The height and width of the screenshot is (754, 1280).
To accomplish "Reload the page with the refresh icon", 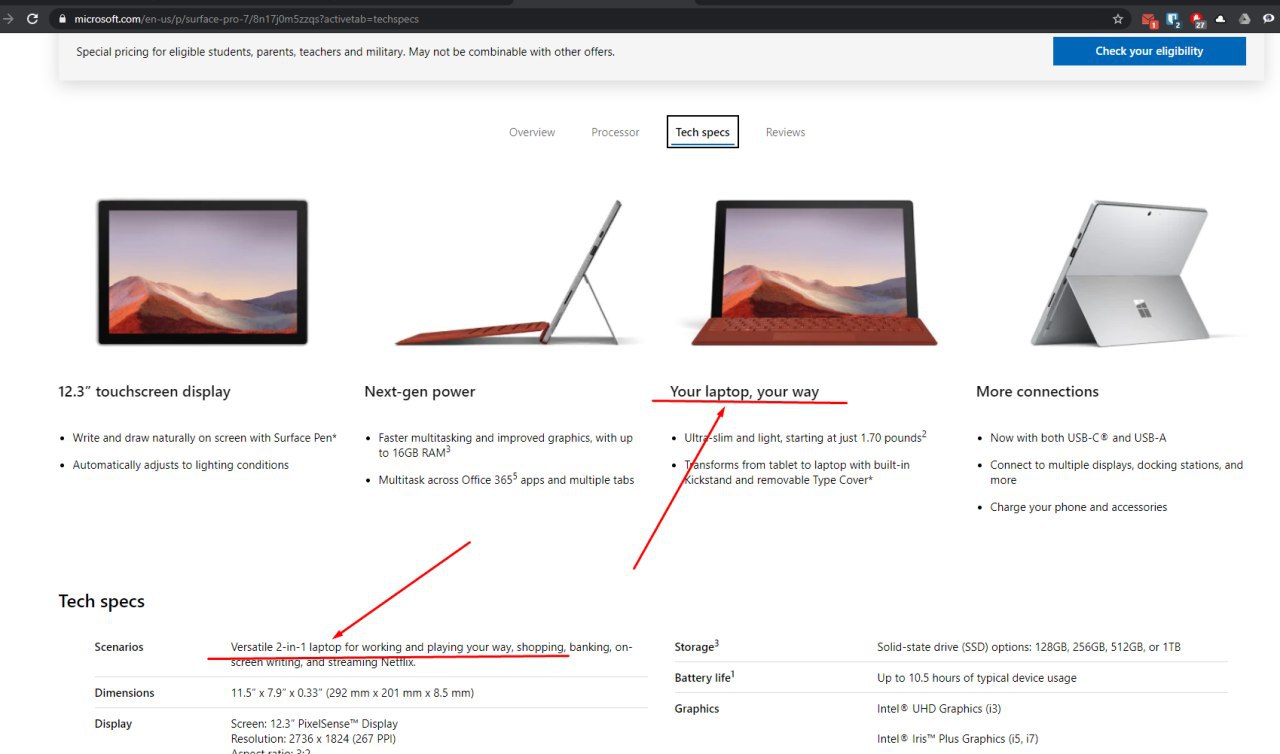I will [x=33, y=19].
